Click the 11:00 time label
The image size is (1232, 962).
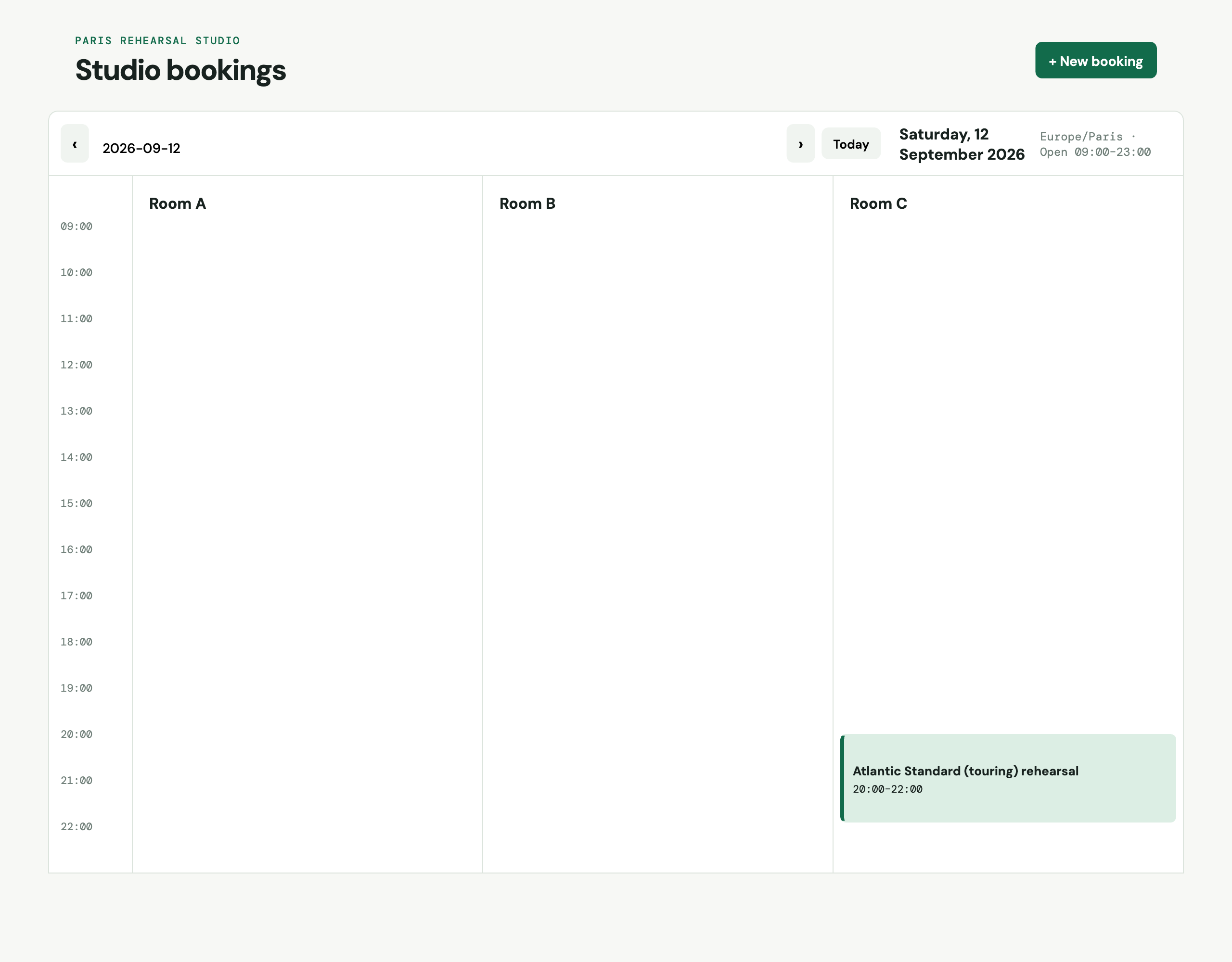76,318
